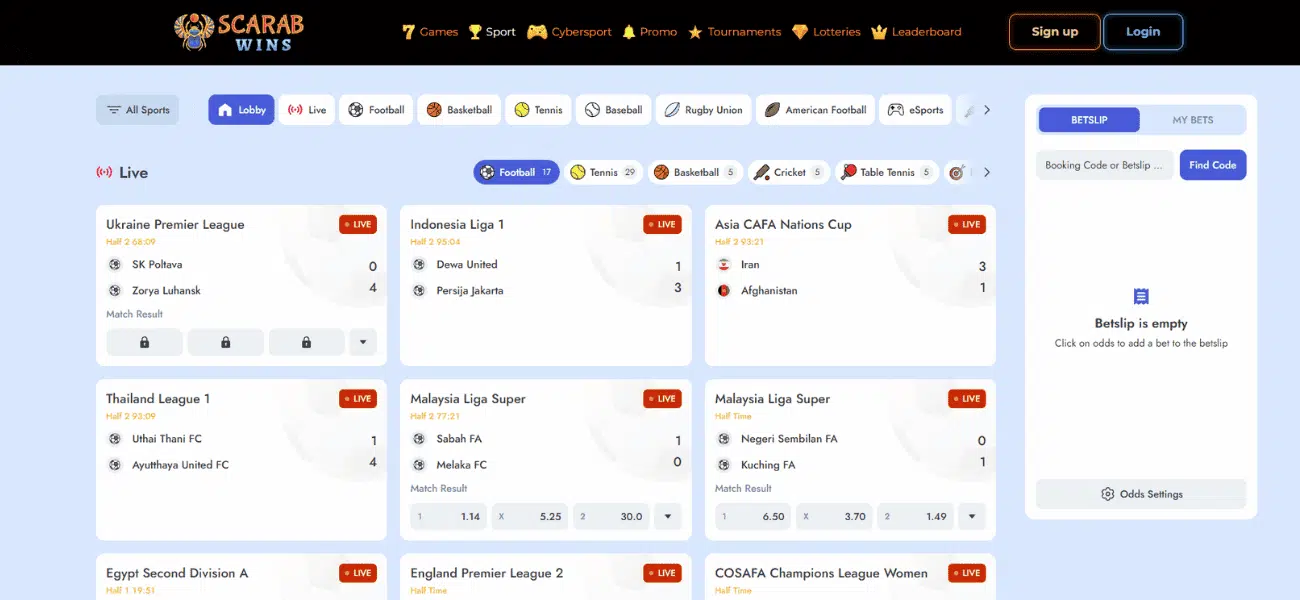Screen dimensions: 1300x600
Task: Expand markets dropdown for Negeri Sembilan match
Action: 972,516
